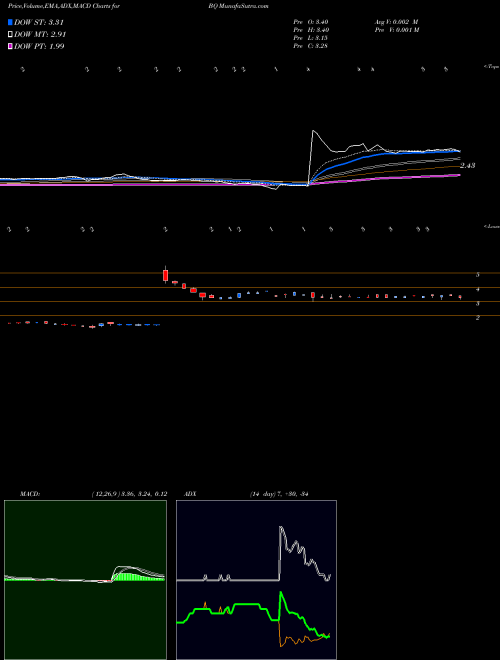Open the MACD indicator chart panel
The width and height of the screenshot is (500, 660).
85,580
